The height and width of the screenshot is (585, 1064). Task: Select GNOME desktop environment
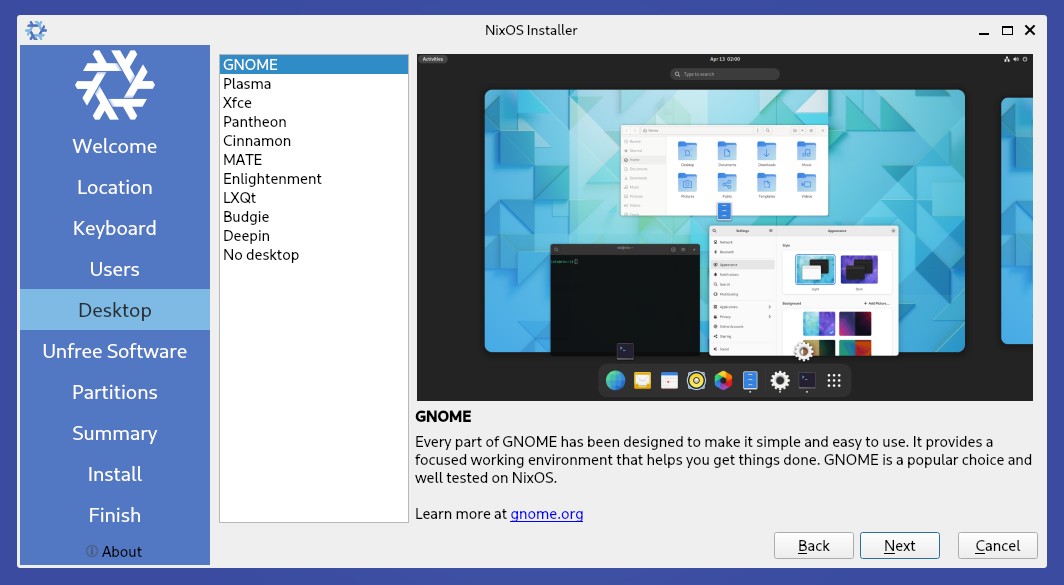(314, 64)
